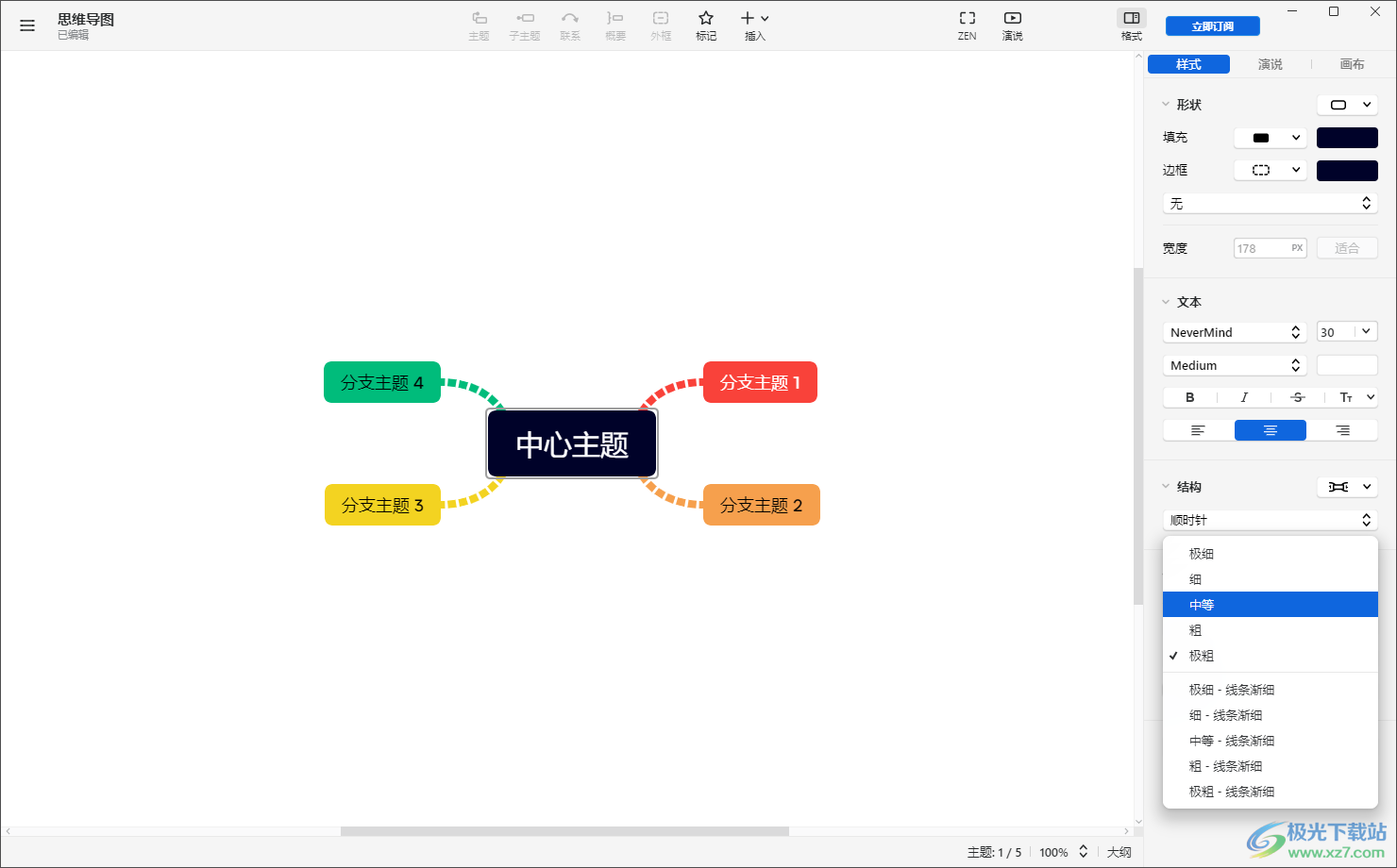
Task: Toggle bold text formatting
Action: pyautogui.click(x=1190, y=397)
